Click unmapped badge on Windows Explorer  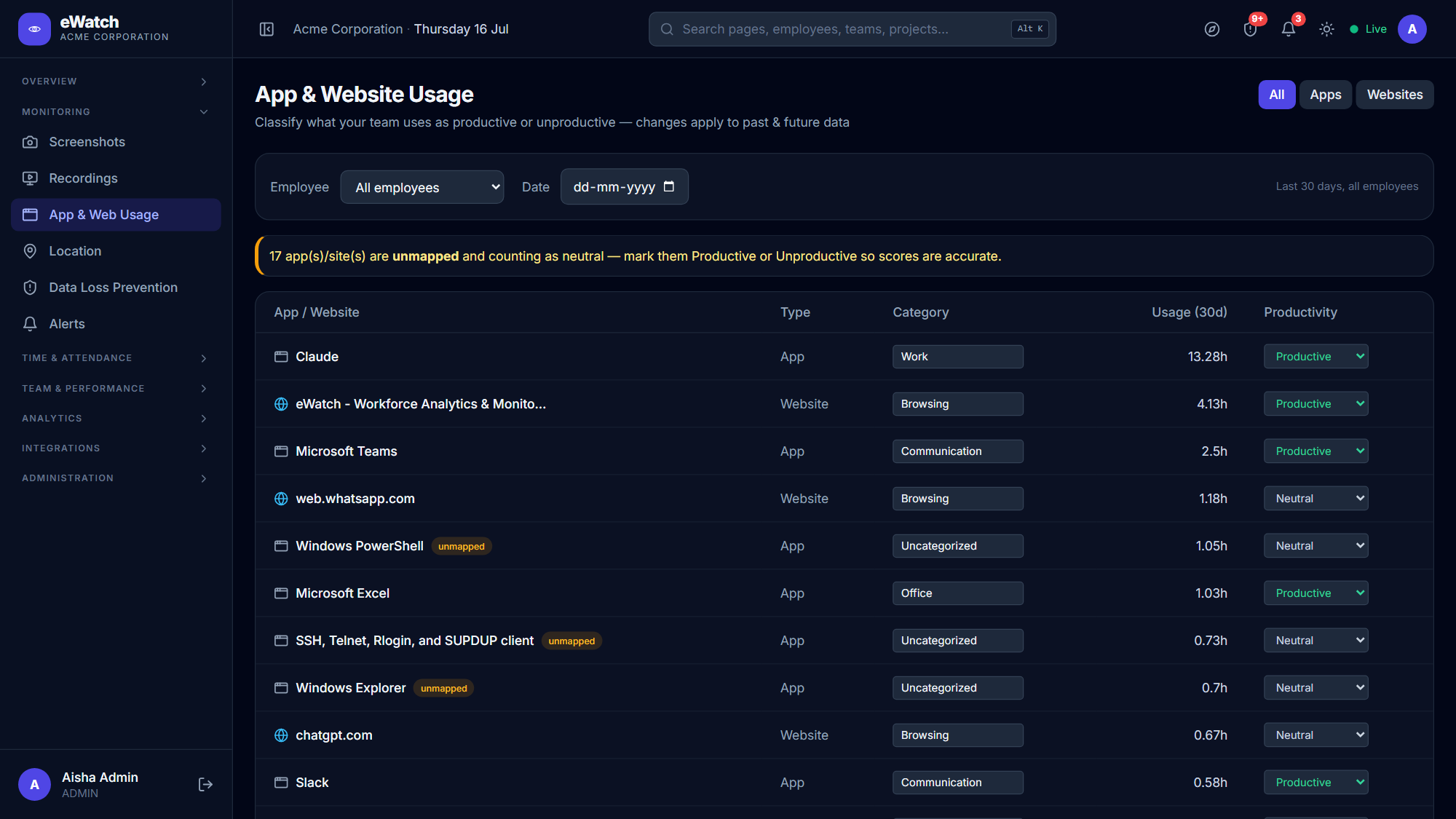click(444, 689)
